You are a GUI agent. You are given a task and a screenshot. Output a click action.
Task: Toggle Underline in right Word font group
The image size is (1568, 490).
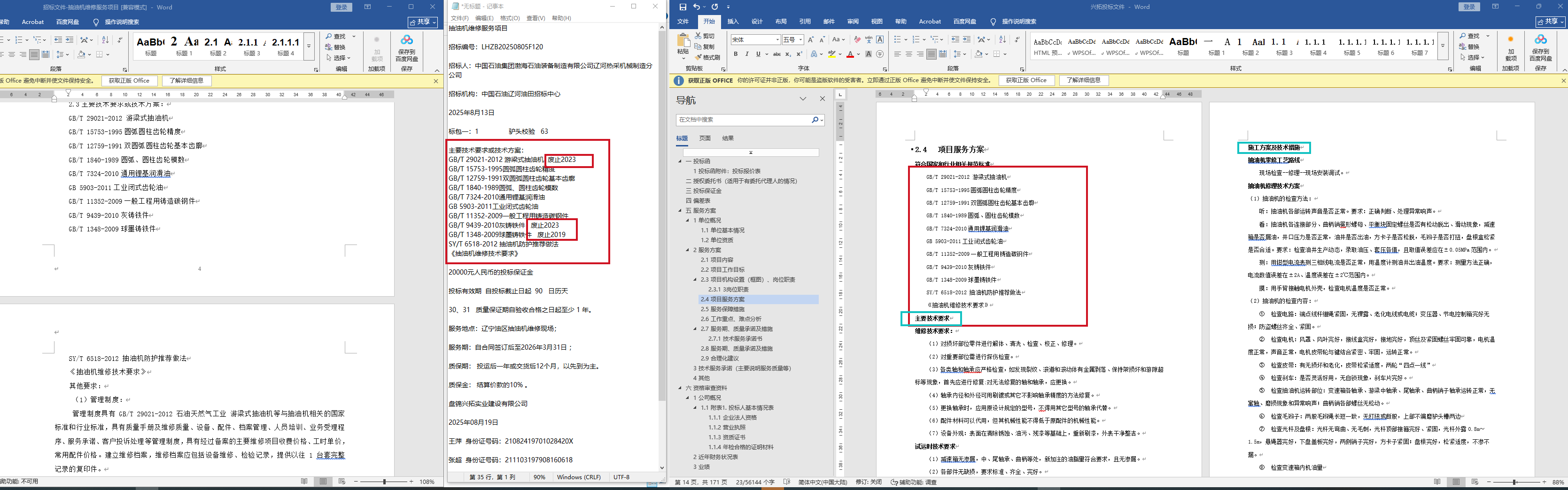click(758, 54)
